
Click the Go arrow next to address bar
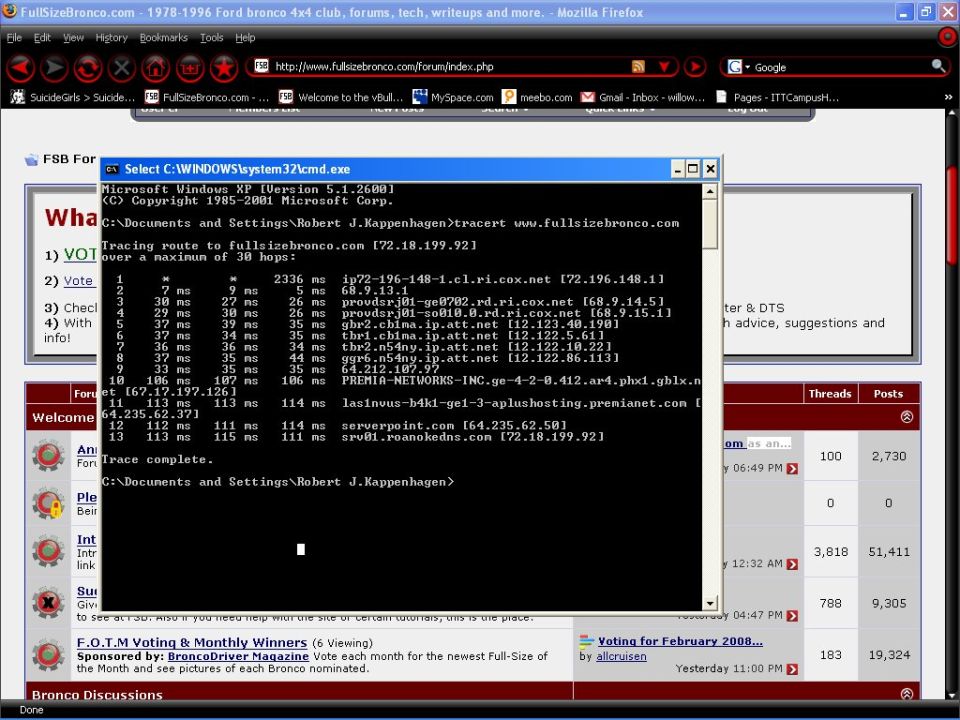click(695, 67)
